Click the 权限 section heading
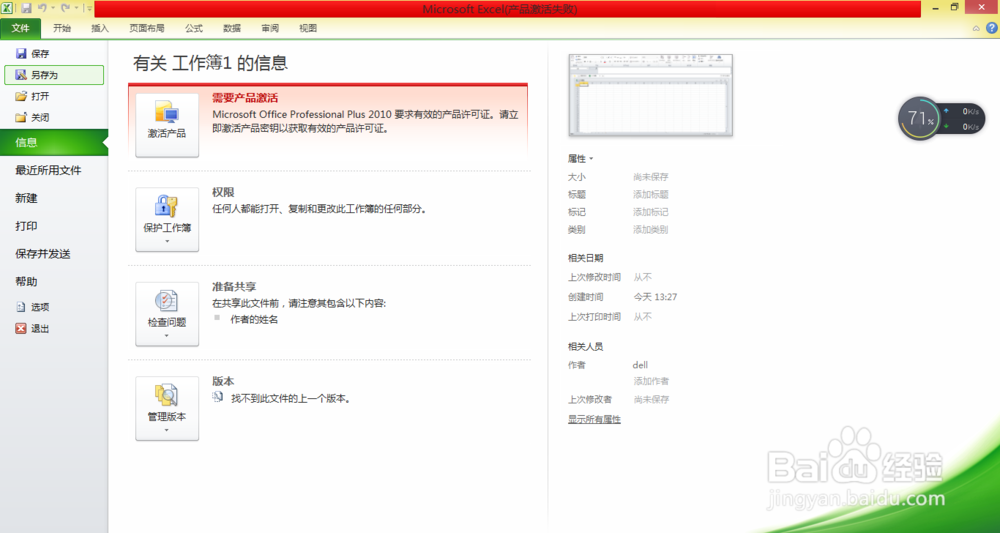 (x=223, y=192)
